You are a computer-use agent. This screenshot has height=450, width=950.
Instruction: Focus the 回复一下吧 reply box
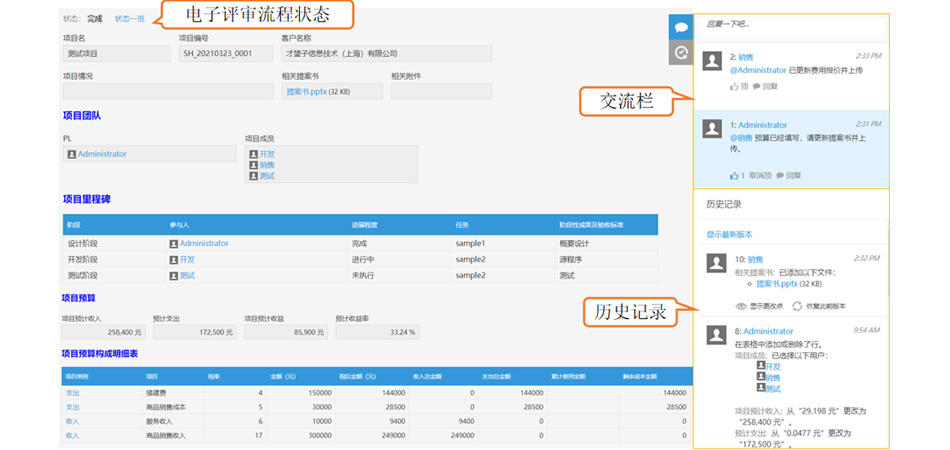791,25
